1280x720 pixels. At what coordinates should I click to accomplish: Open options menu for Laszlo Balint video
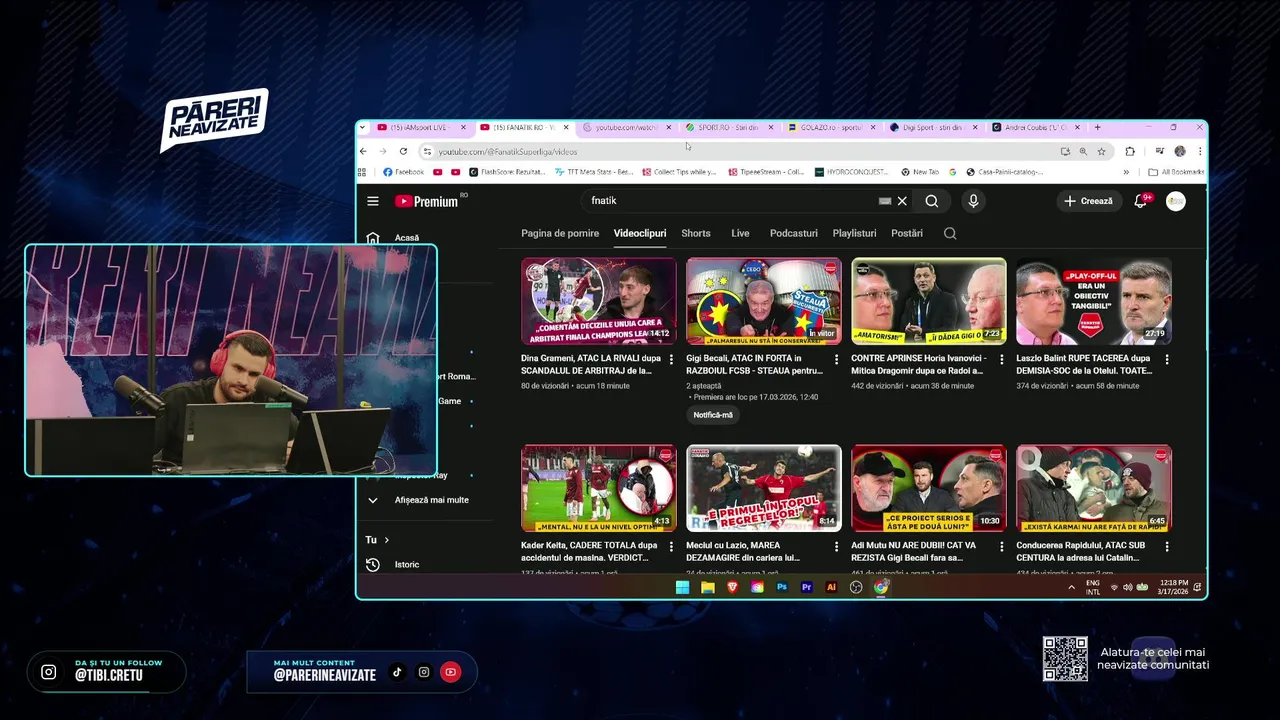tap(1167, 359)
